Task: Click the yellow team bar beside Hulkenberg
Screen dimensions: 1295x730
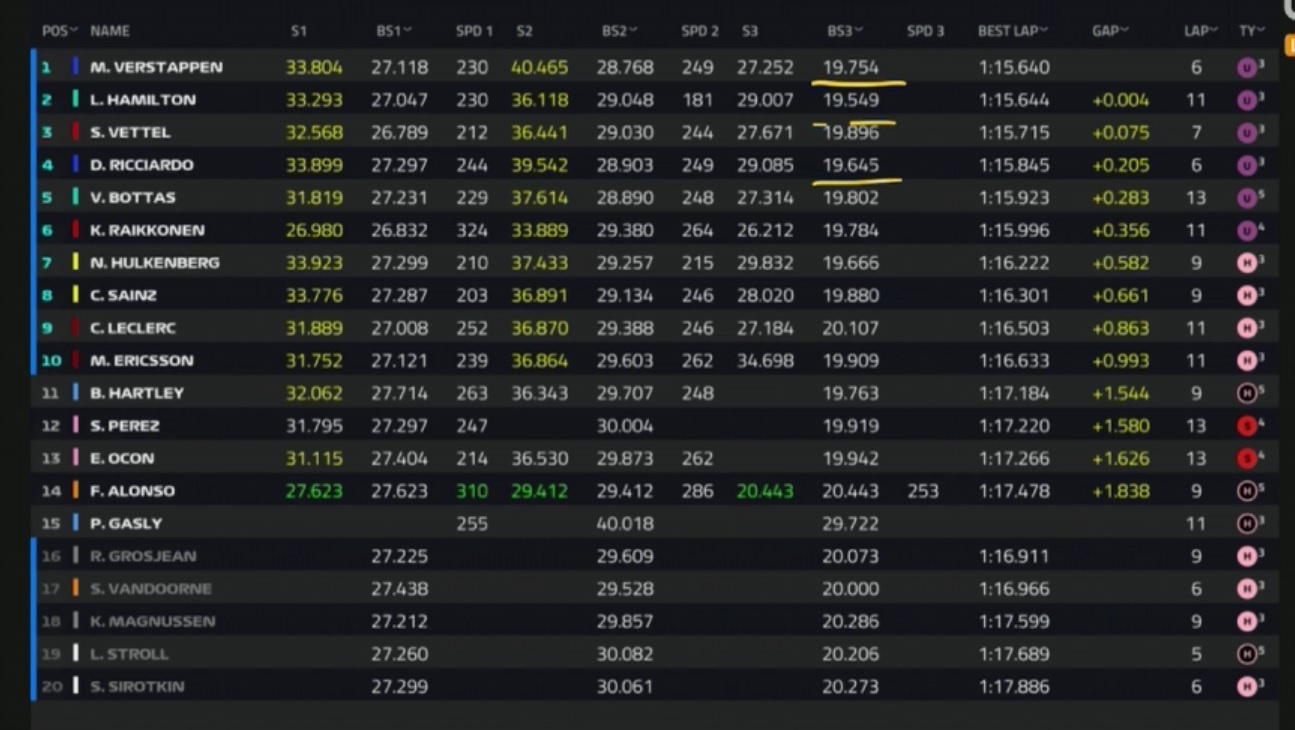Action: coord(75,263)
